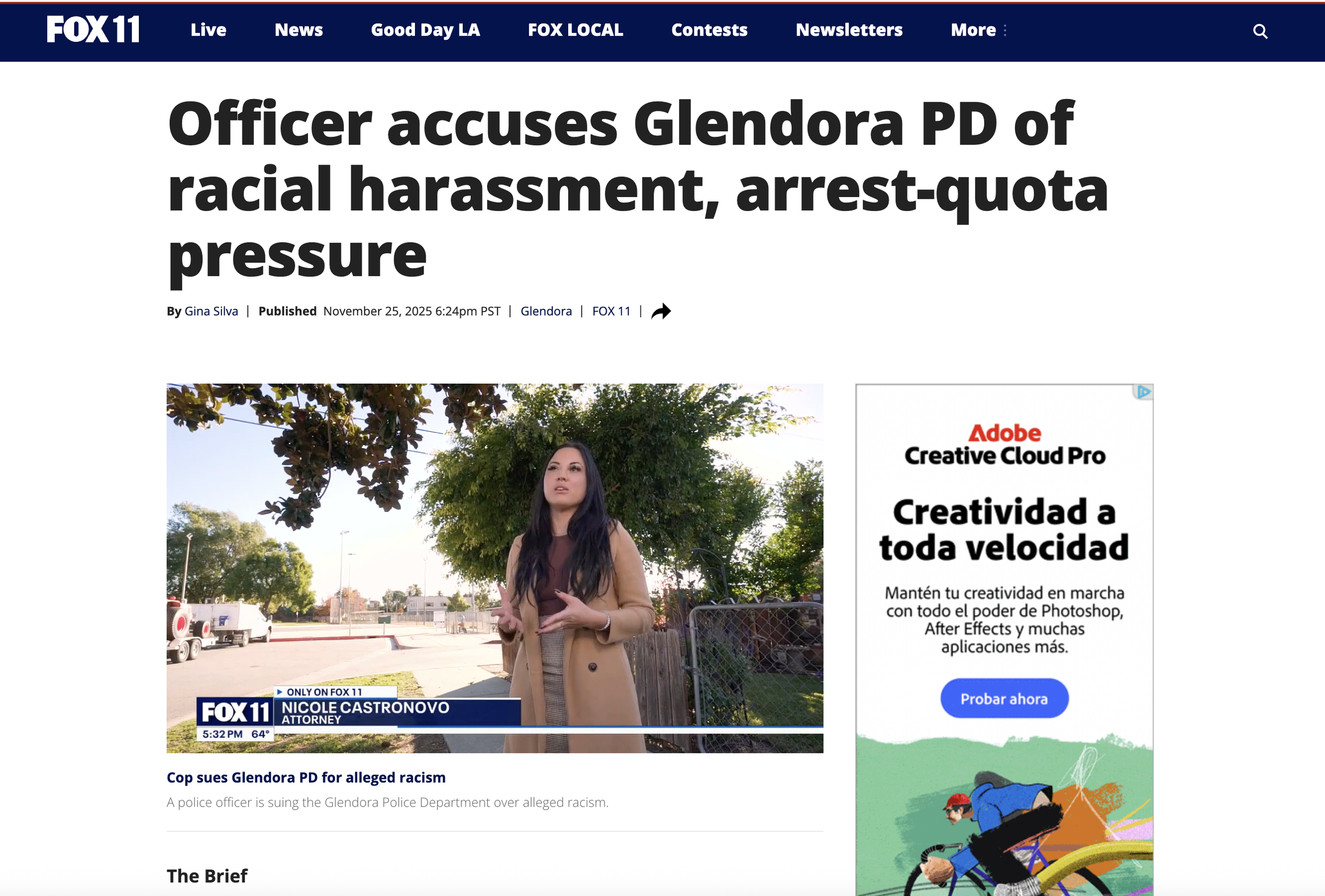Go to Good Day LA
The width and height of the screenshot is (1325, 896).
click(x=425, y=30)
